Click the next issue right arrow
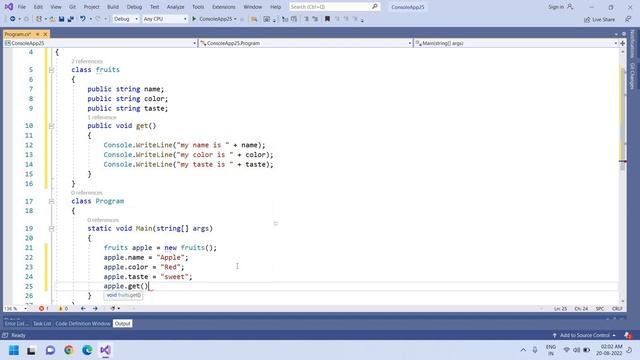 95,309
